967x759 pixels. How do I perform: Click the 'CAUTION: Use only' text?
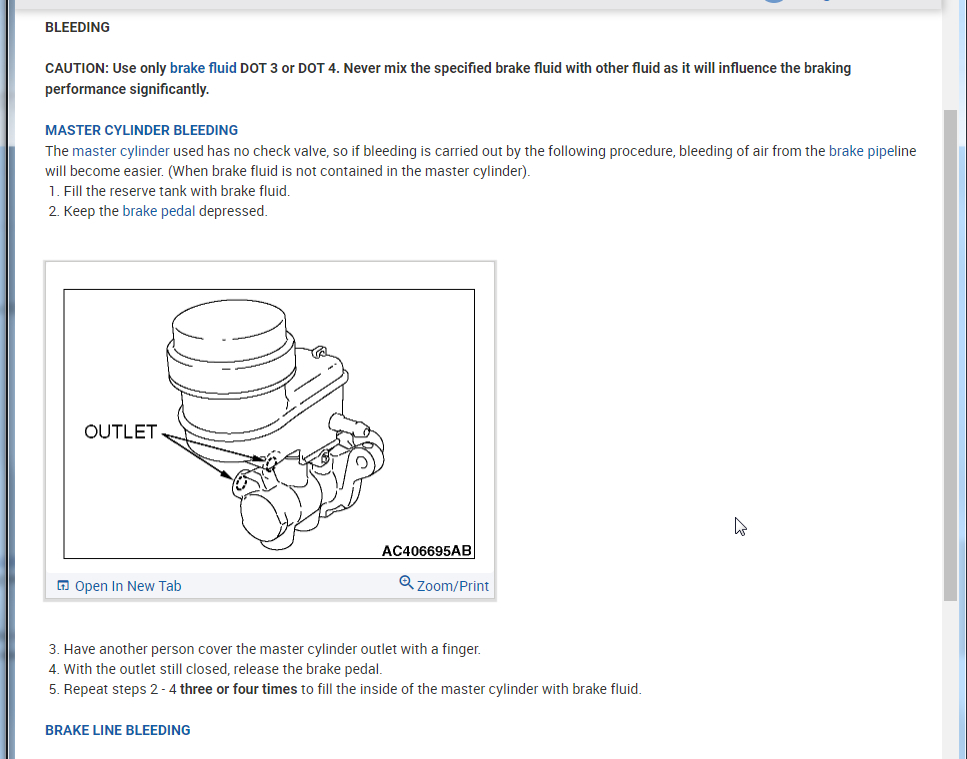click(105, 68)
